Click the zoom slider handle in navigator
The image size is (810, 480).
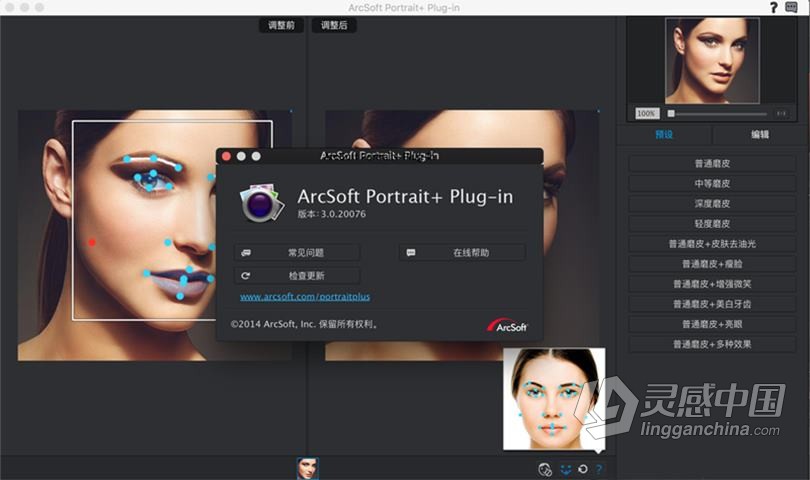671,113
